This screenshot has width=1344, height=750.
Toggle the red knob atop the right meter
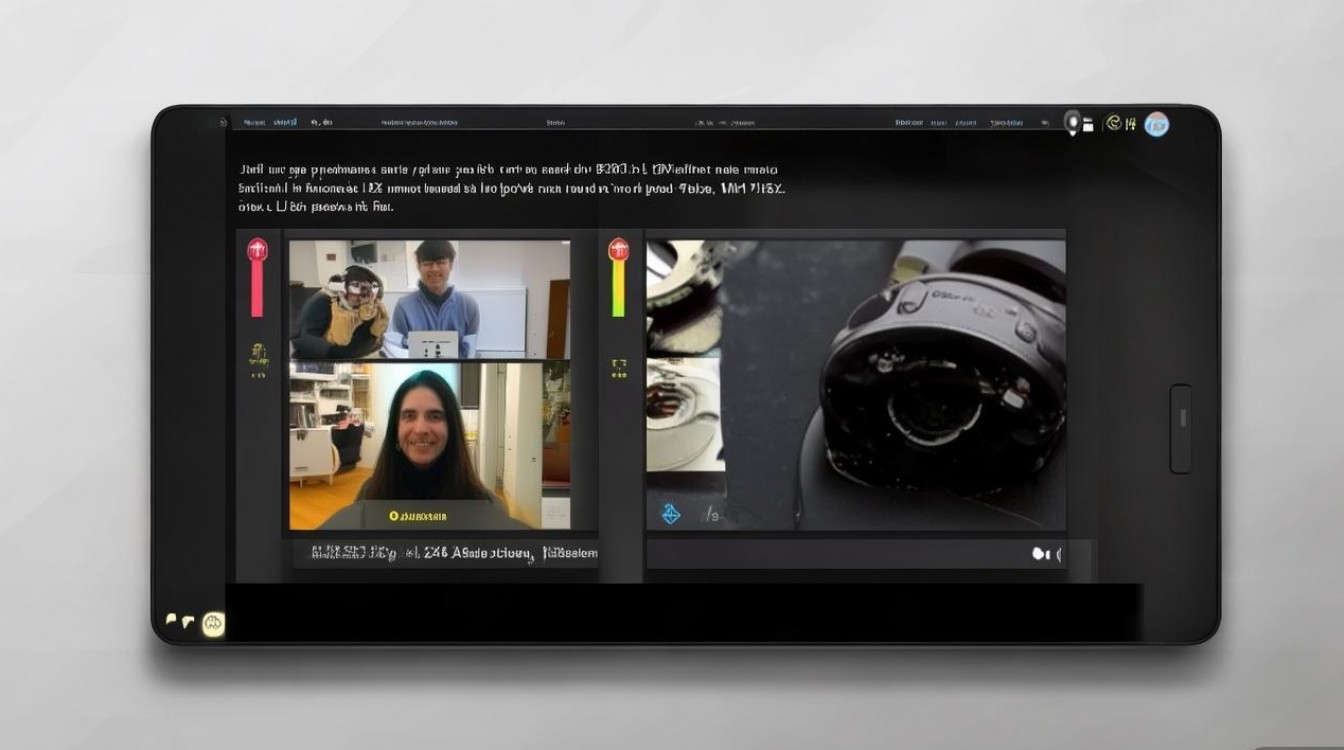618,248
